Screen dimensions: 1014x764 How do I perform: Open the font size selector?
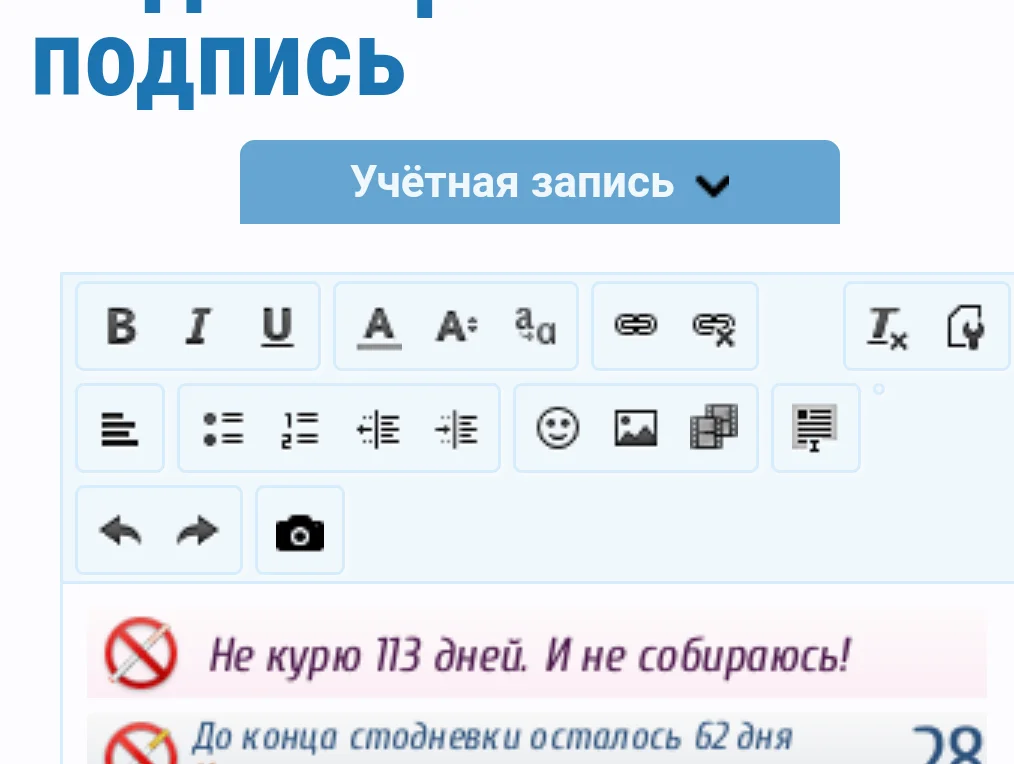(457, 327)
